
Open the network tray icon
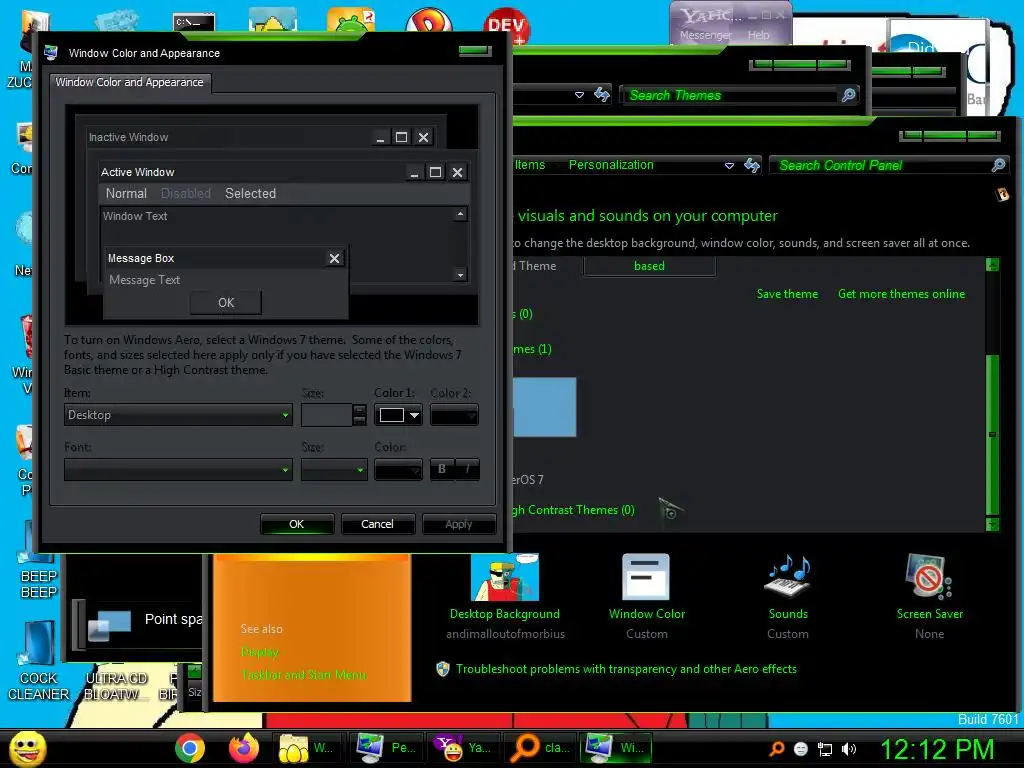pyautogui.click(x=825, y=749)
